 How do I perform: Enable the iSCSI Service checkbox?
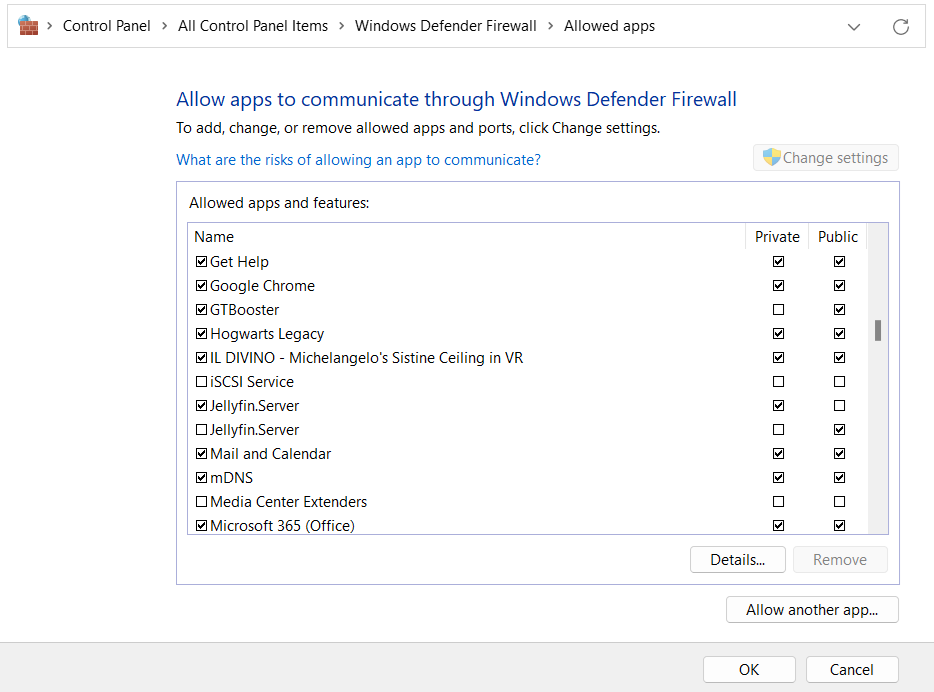click(x=201, y=382)
